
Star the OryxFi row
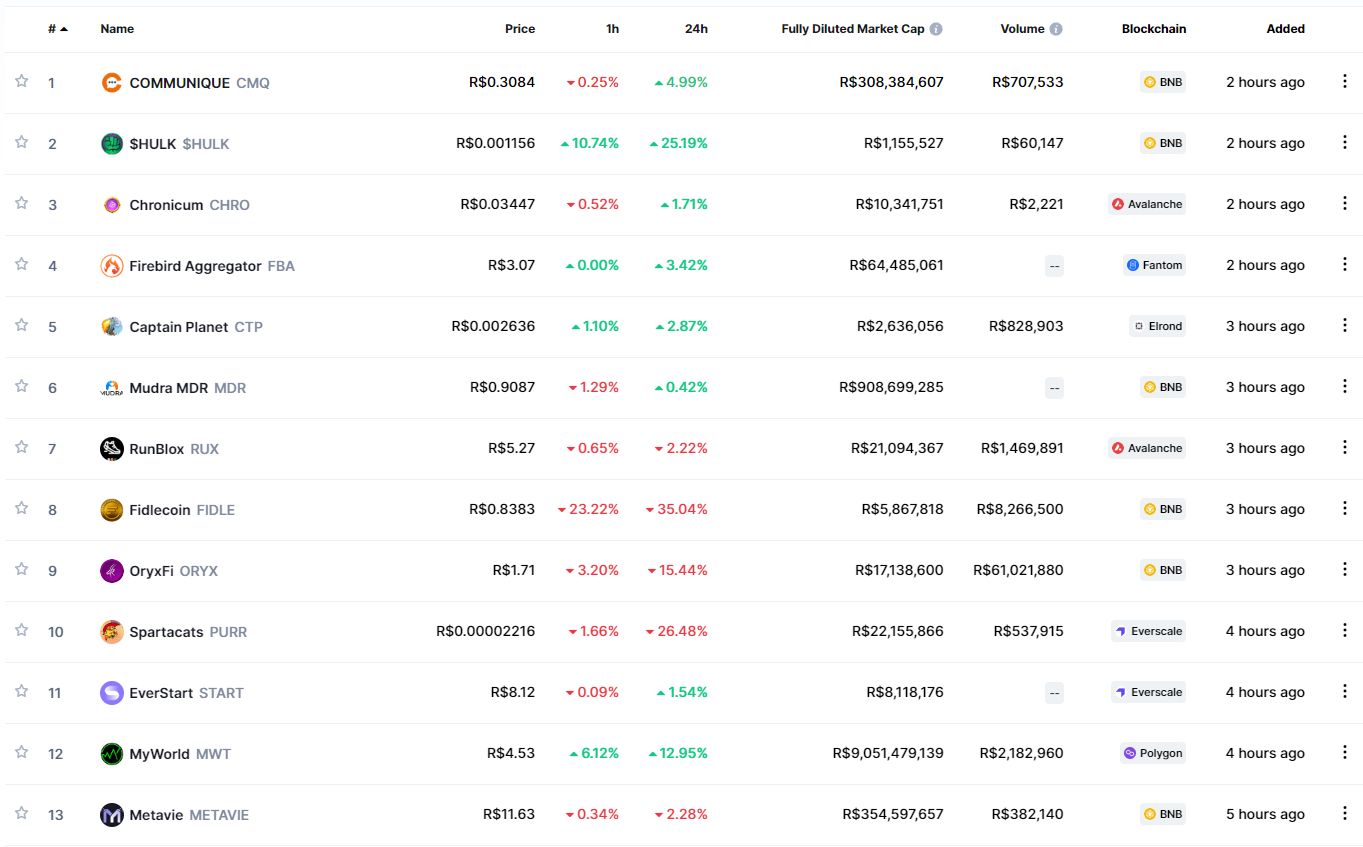click(x=21, y=569)
